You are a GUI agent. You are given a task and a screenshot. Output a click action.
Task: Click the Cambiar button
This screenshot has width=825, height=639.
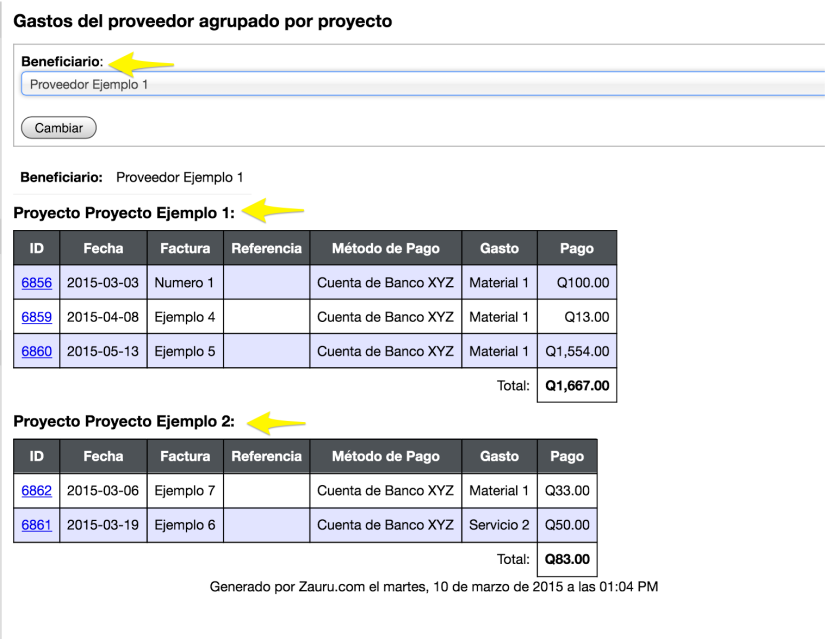tap(58, 128)
